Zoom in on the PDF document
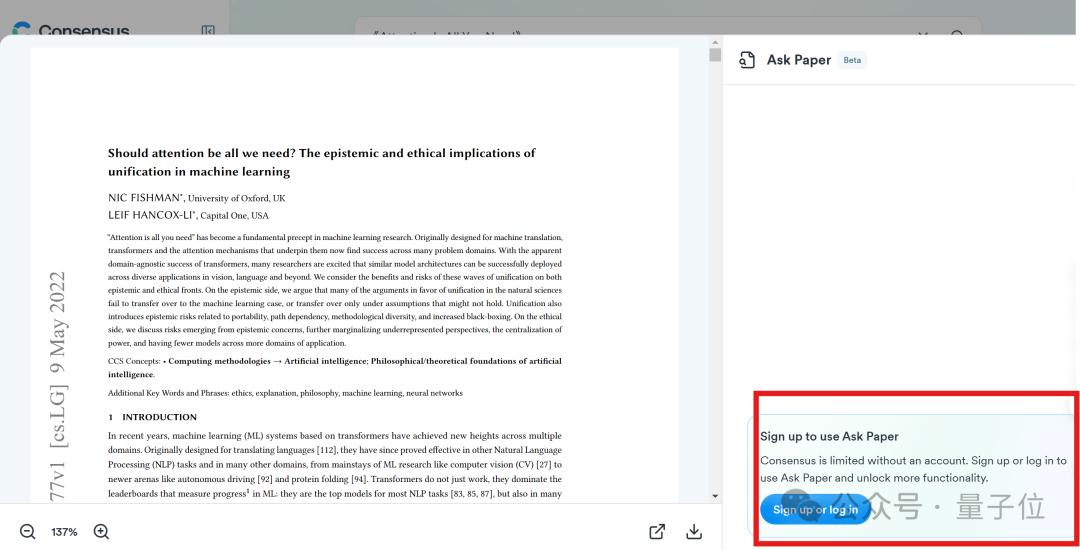1080x550 pixels. [x=101, y=532]
